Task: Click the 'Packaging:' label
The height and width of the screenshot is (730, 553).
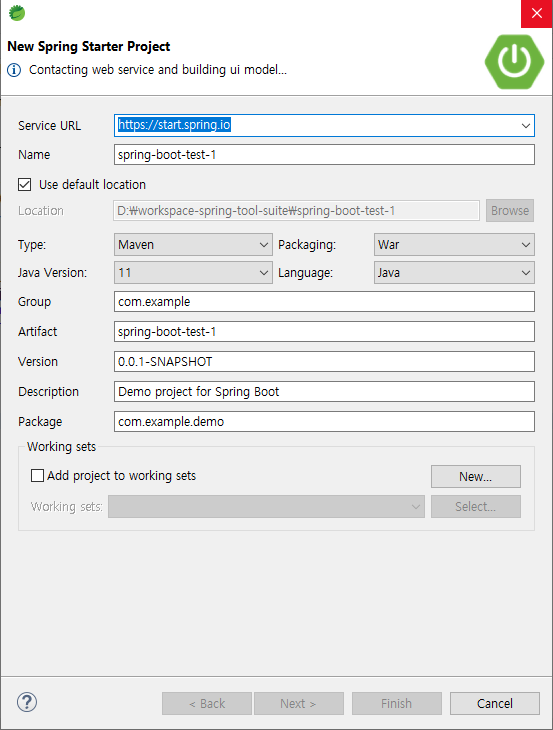Action: 307,245
